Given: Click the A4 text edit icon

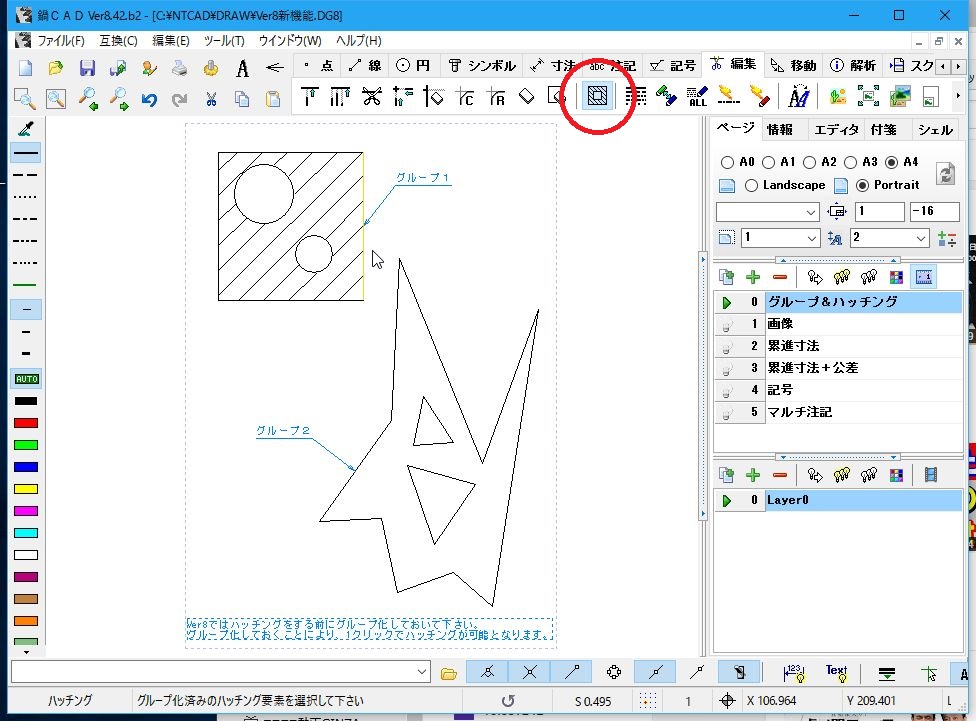Looking at the screenshot, I should (799, 97).
